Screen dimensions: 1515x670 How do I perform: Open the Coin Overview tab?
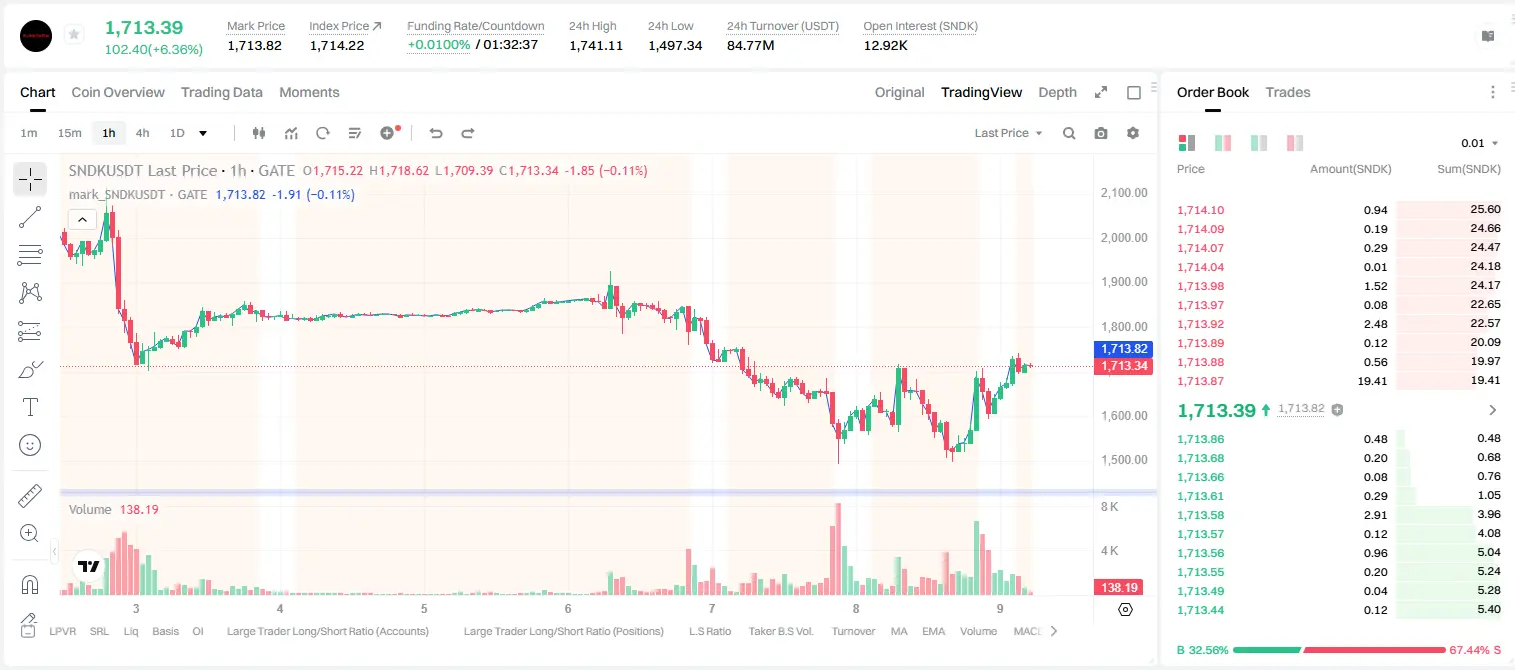(x=118, y=92)
